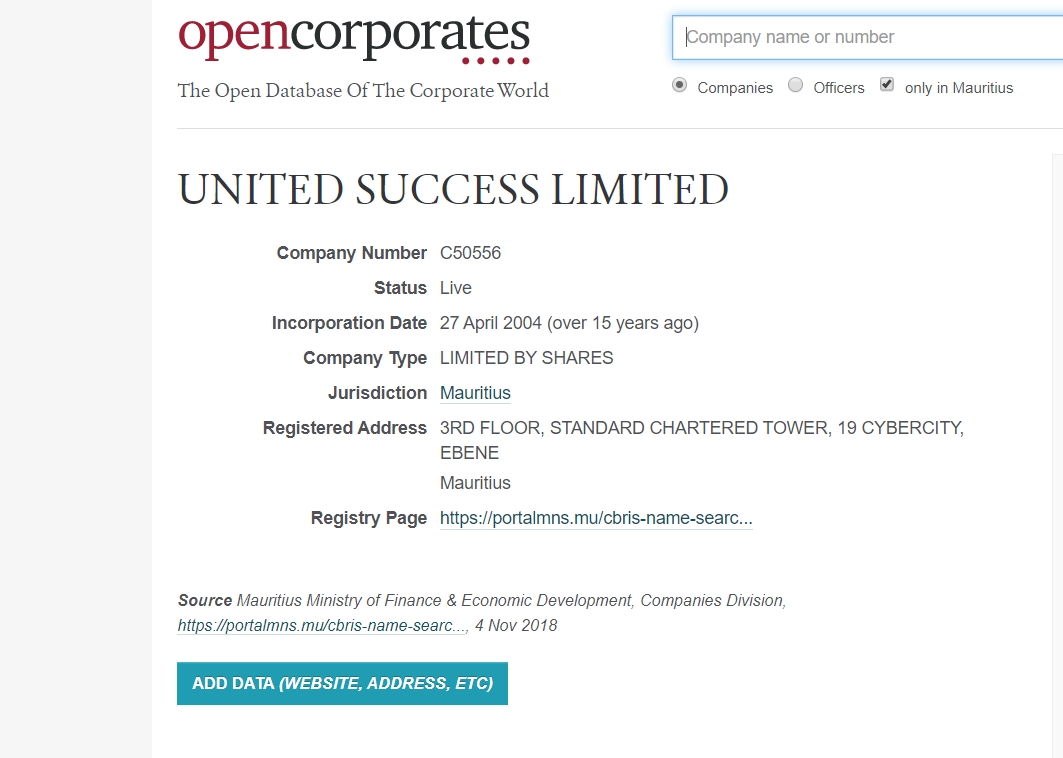Image resolution: width=1063 pixels, height=758 pixels.
Task: Click the Open Database Of The Corporate World tagline
Action: [363, 91]
